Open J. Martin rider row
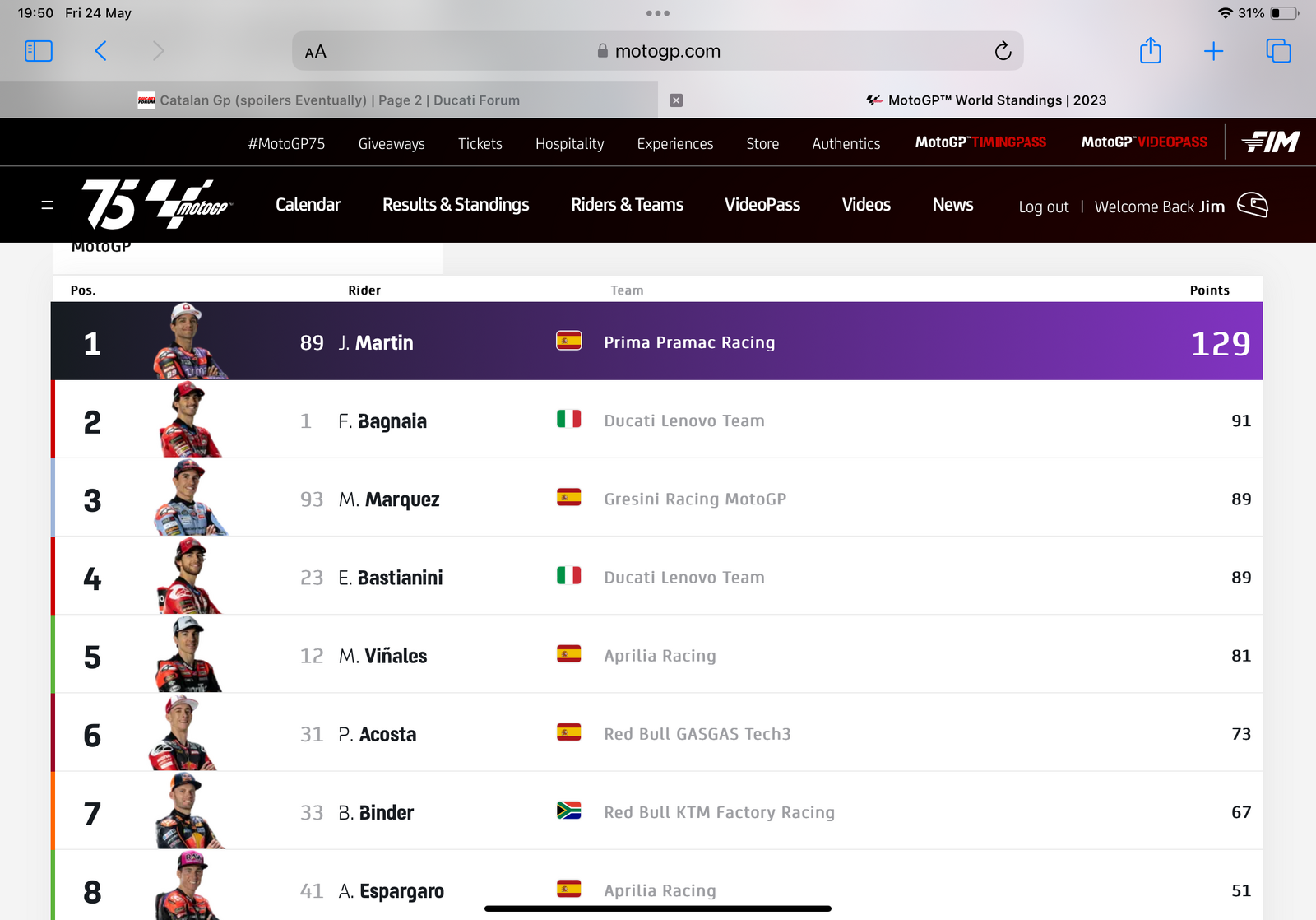1316x920 pixels. [x=657, y=341]
